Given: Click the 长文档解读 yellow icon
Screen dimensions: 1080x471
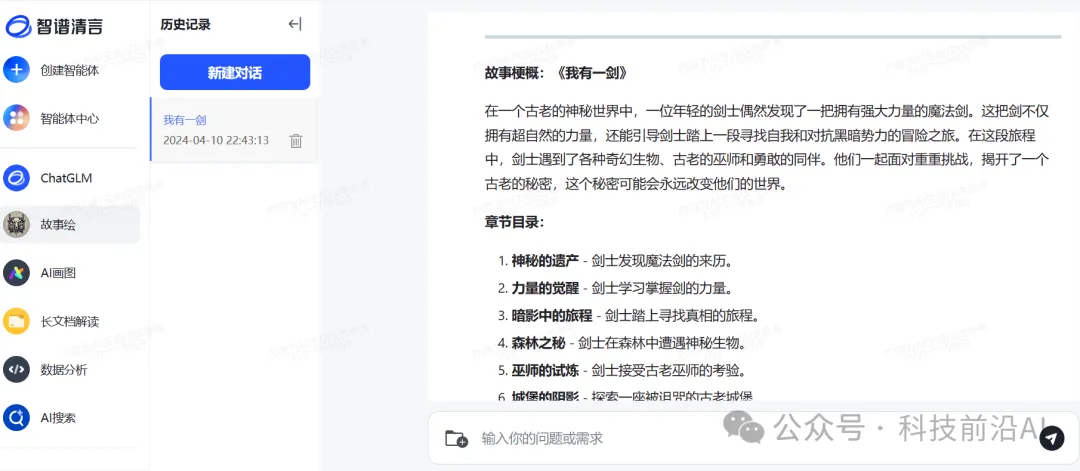Looking at the screenshot, I should (x=17, y=321).
